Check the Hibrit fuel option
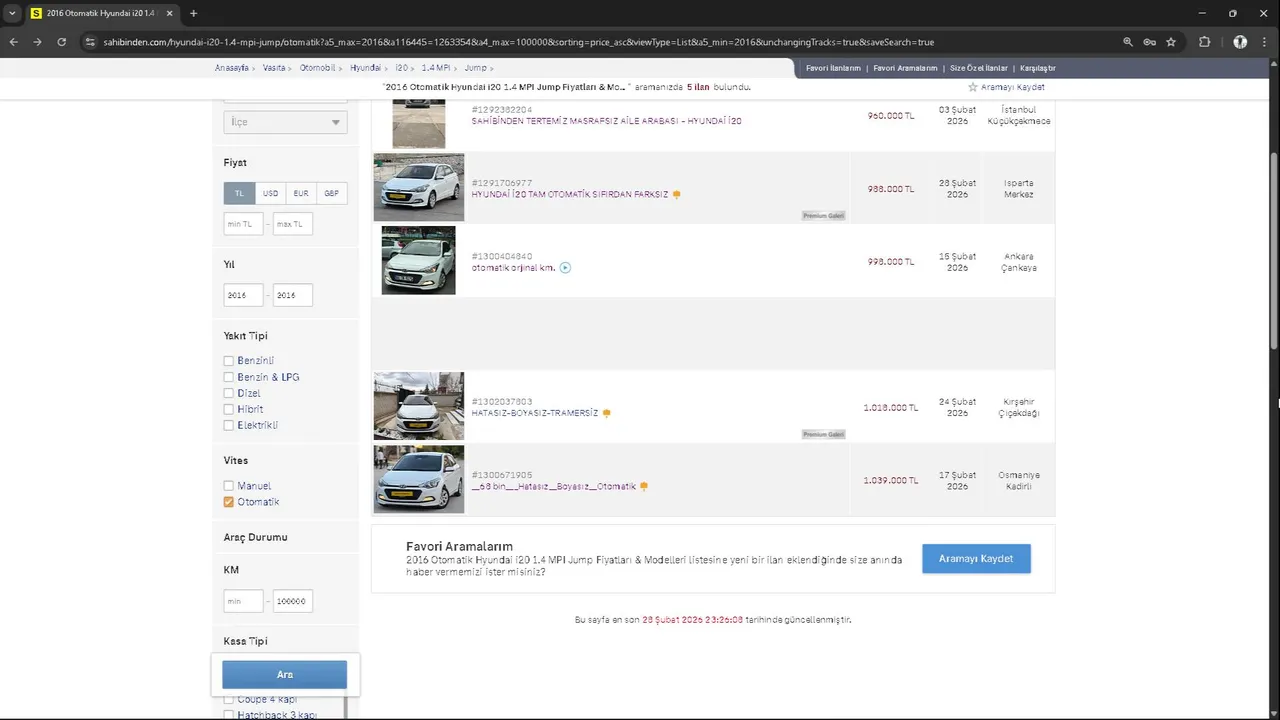The image size is (1280, 720). tap(229, 409)
